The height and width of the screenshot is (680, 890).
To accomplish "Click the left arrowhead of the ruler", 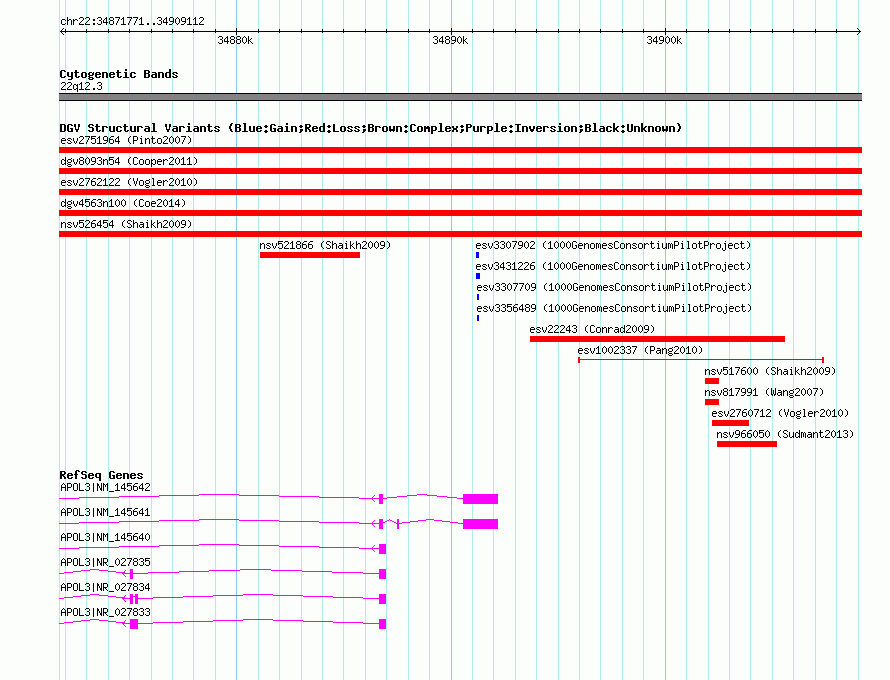I will 62,31.
